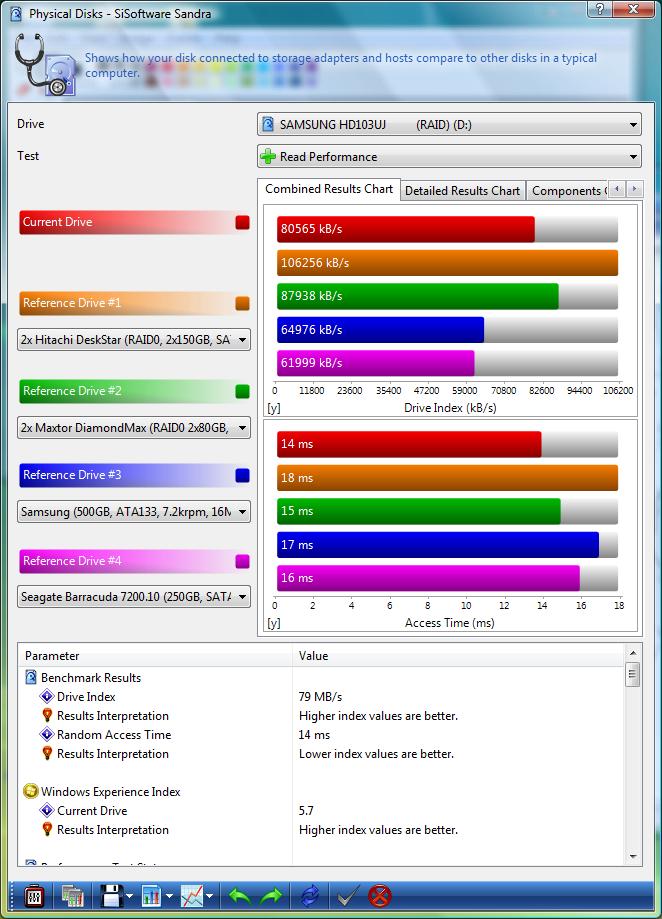This screenshot has width=662, height=919.
Task: Click the magenta 61999 kB/s bar
Action: (x=376, y=363)
